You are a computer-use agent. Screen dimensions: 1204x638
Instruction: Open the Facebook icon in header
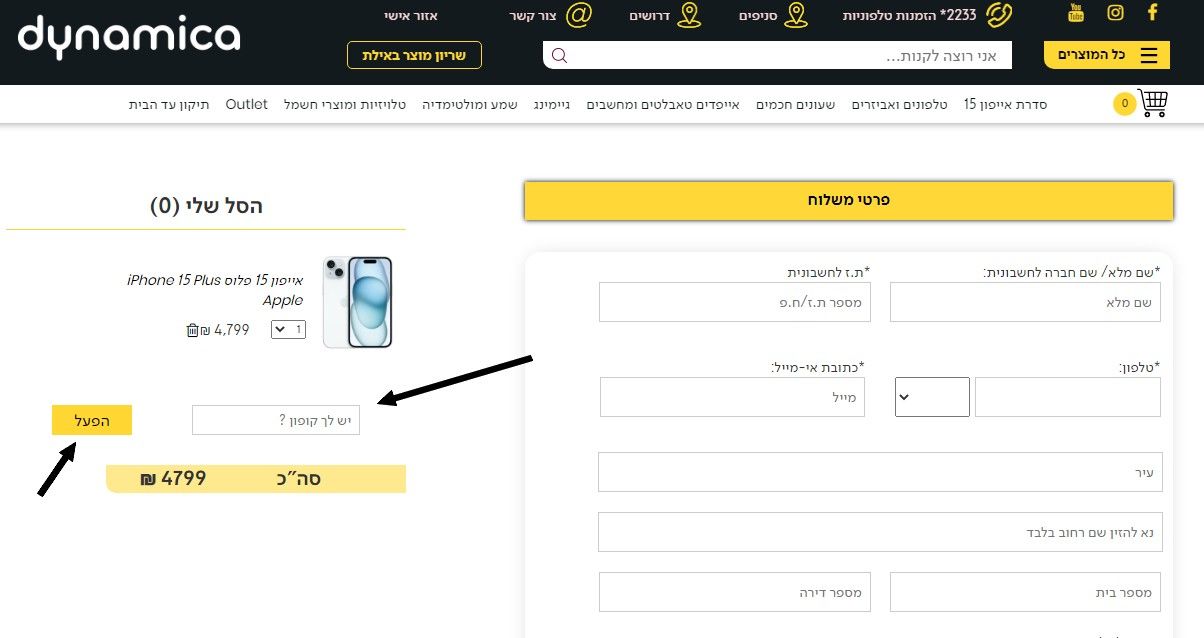pos(1152,13)
